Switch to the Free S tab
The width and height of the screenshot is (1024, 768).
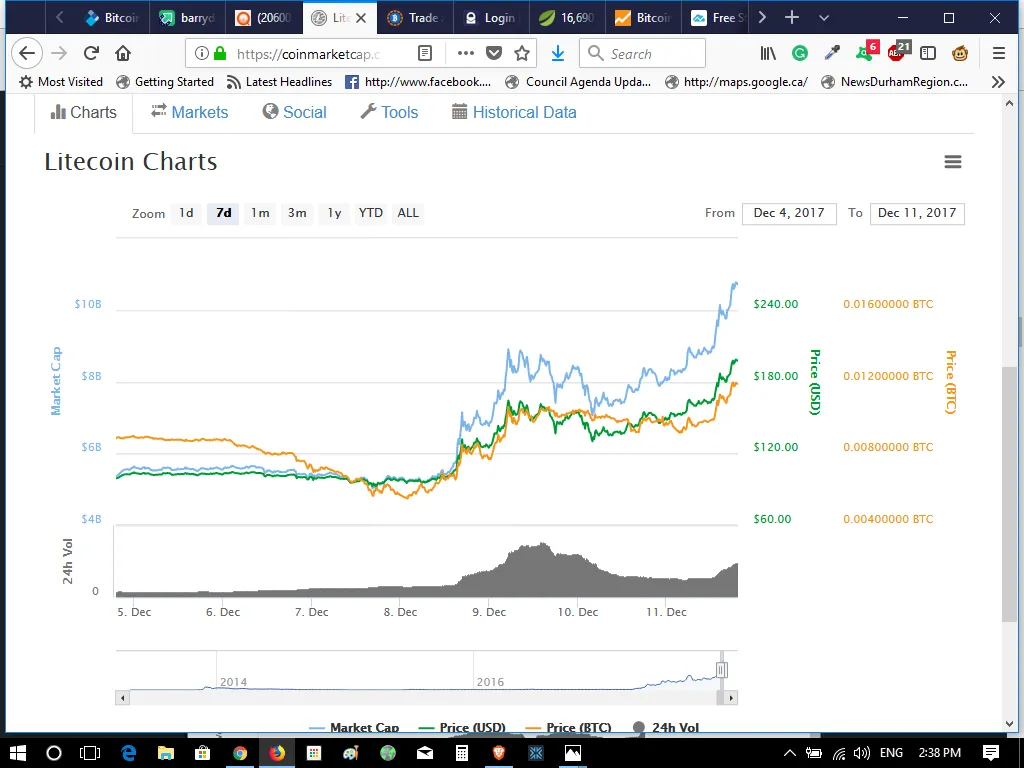[x=718, y=18]
